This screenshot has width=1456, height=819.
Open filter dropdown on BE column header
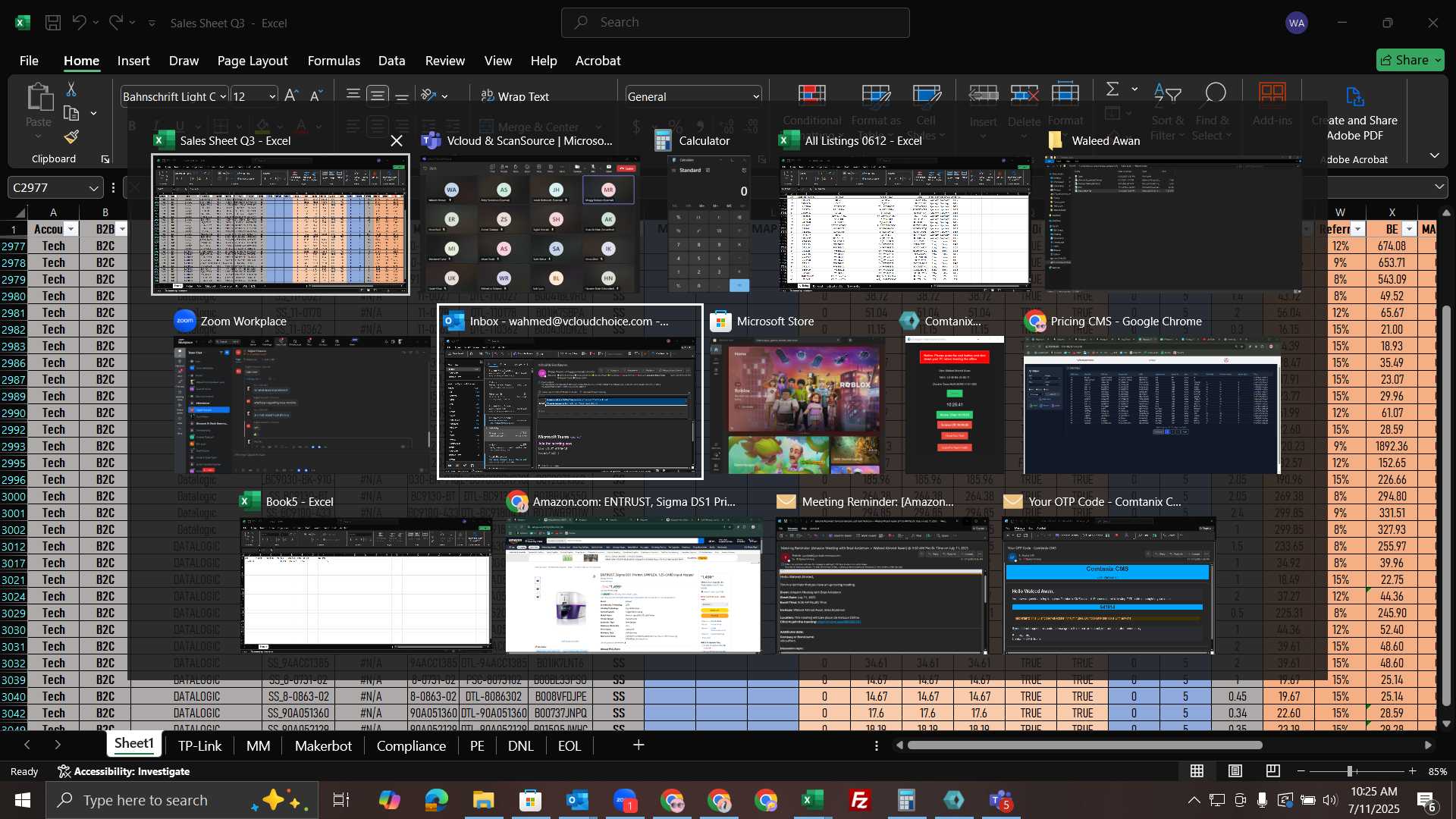coord(1409,229)
